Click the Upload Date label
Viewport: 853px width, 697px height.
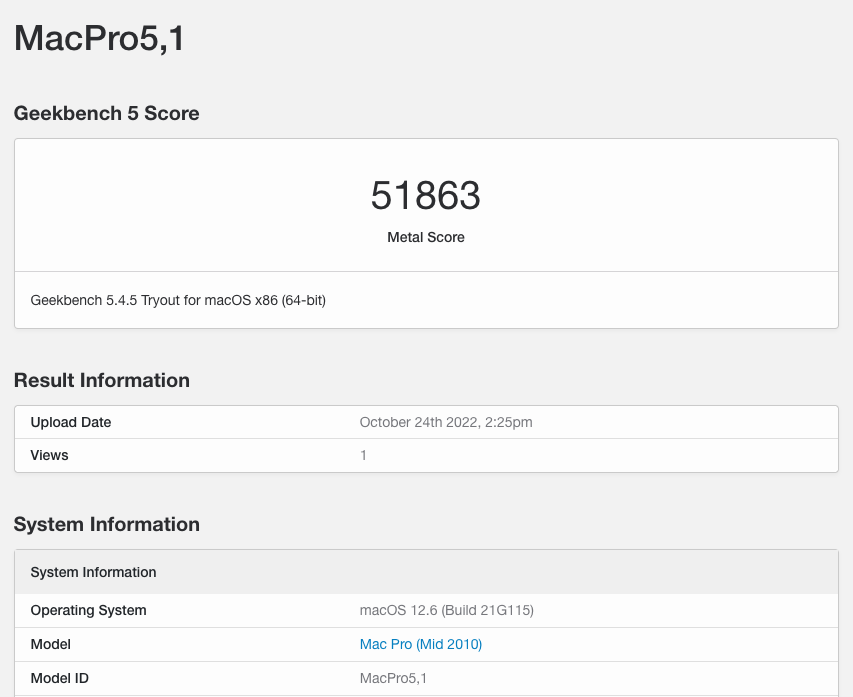coord(71,422)
